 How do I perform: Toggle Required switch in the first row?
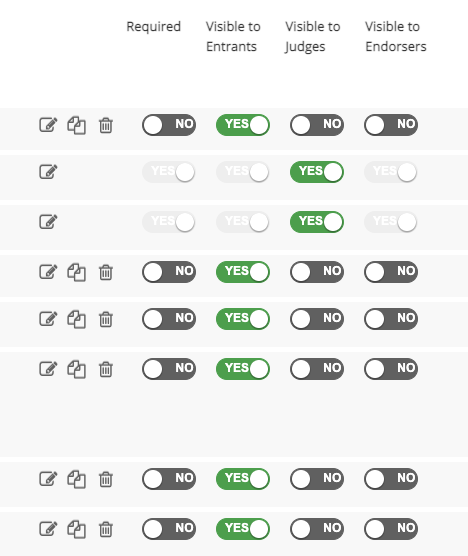tap(169, 125)
